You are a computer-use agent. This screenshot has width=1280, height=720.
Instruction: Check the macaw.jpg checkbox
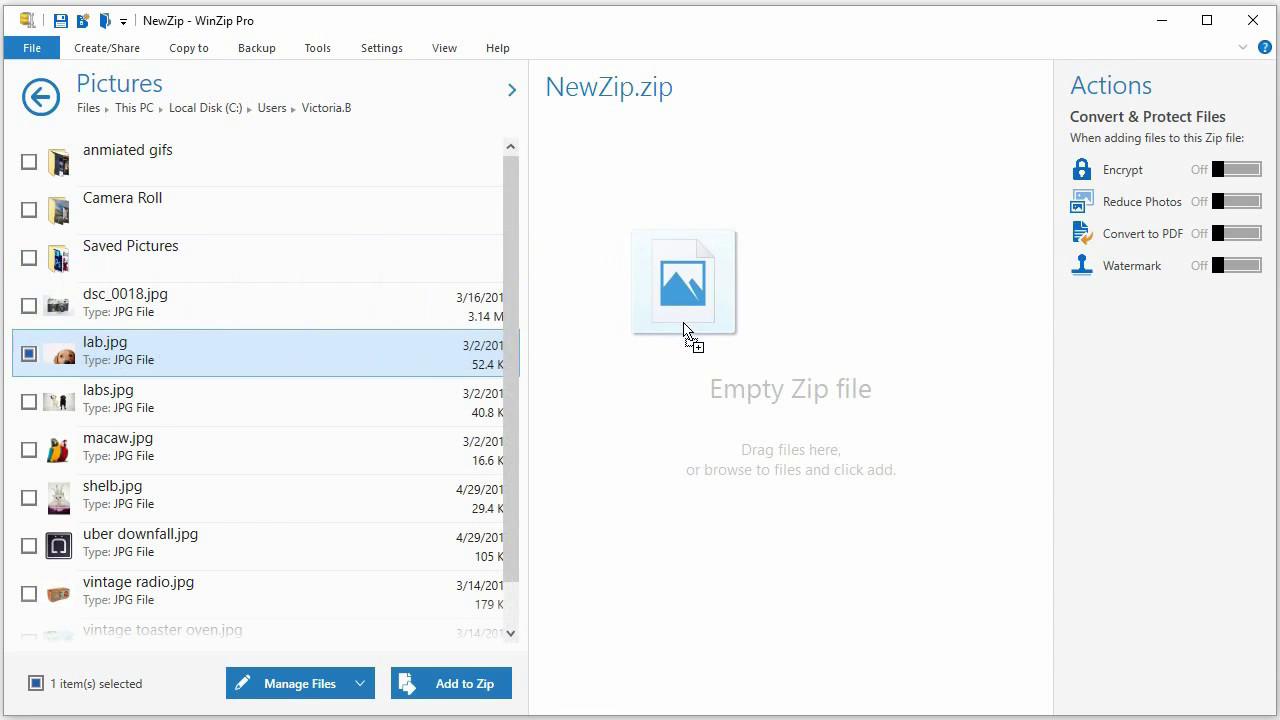click(x=29, y=450)
